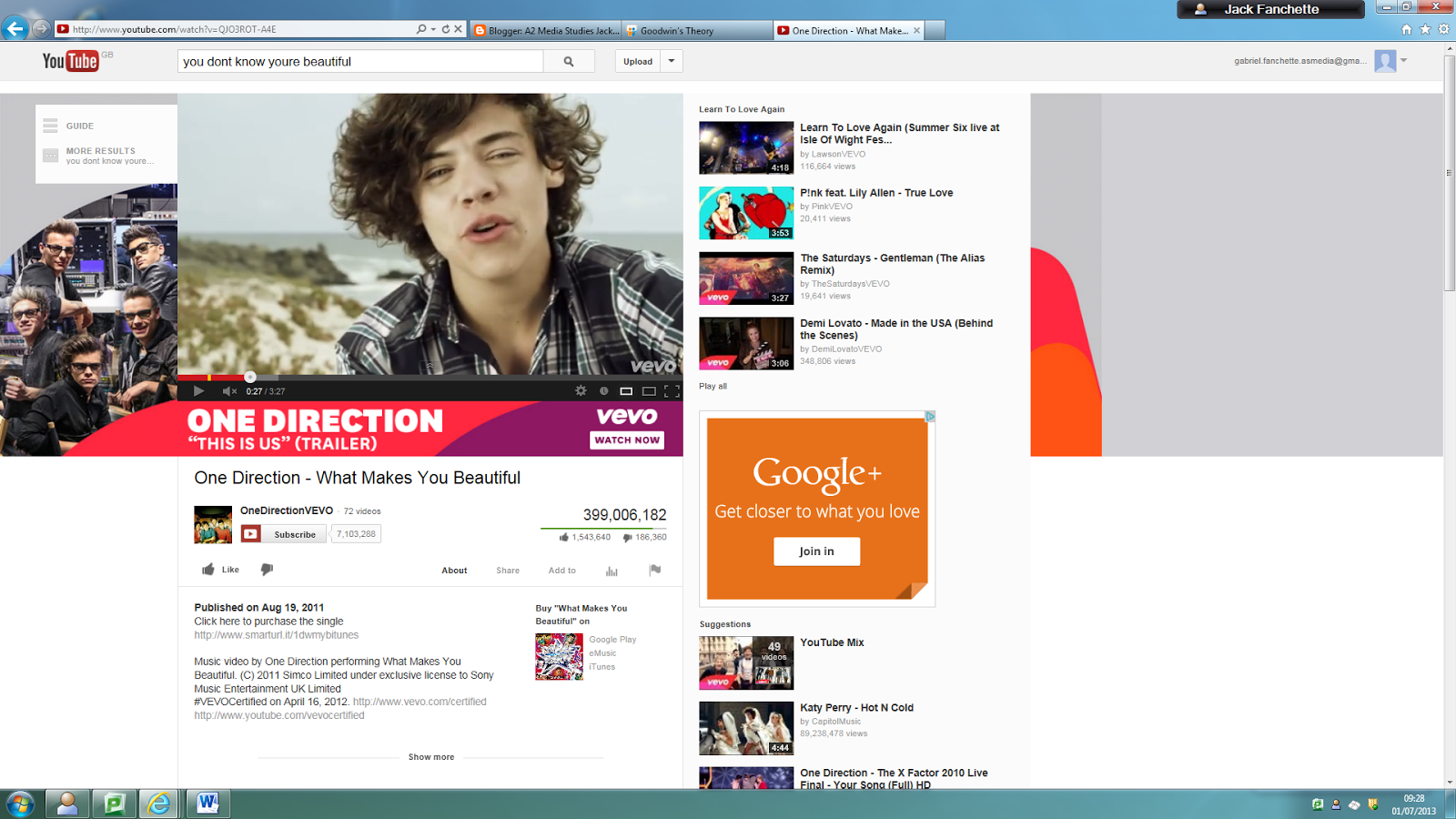Open P!nk feat. Lily Allen True Love thumbnail
The height and width of the screenshot is (819, 1456).
point(746,213)
